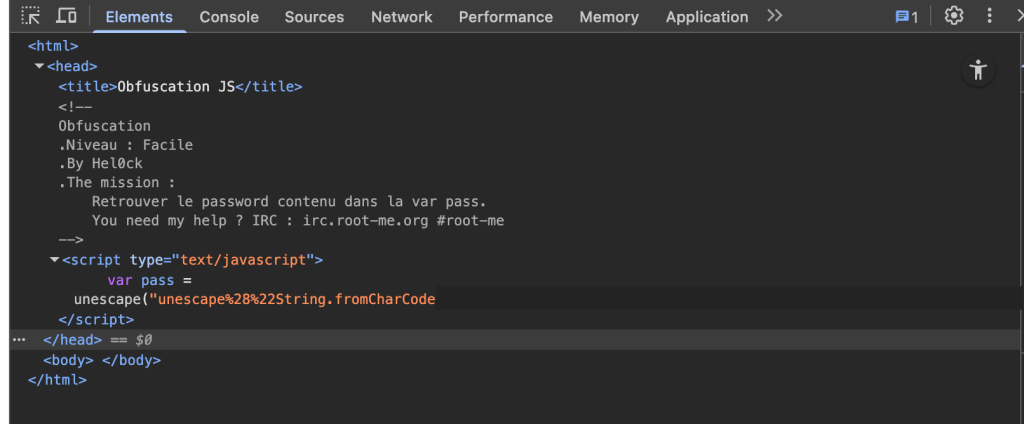
Task: Open DevTools settings gear
Action: tap(954, 16)
